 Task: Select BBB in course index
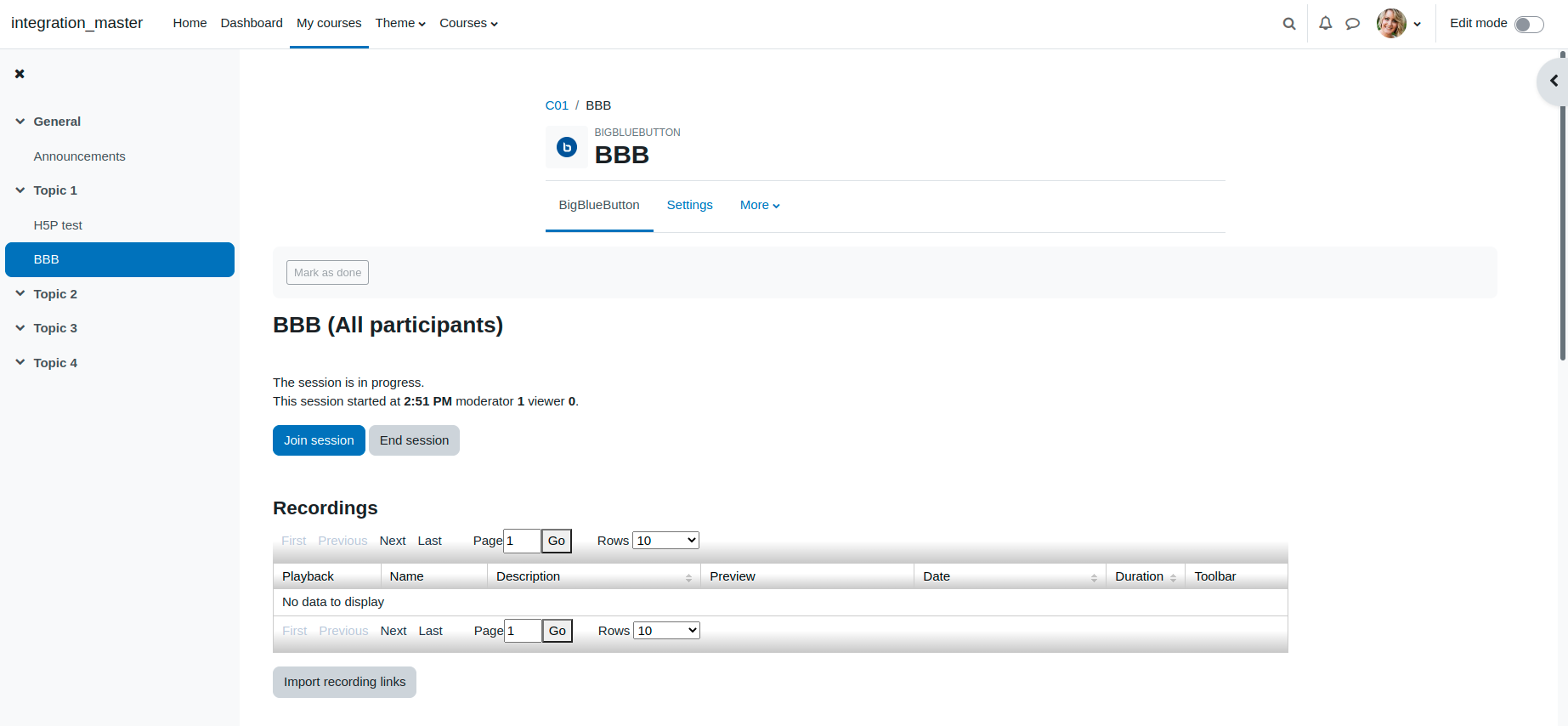120,259
